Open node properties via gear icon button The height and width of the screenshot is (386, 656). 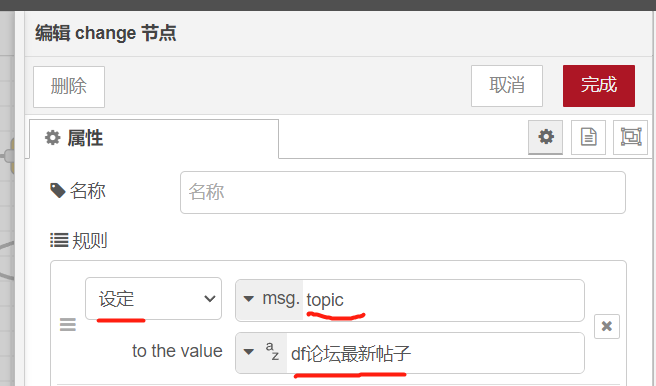pos(546,137)
